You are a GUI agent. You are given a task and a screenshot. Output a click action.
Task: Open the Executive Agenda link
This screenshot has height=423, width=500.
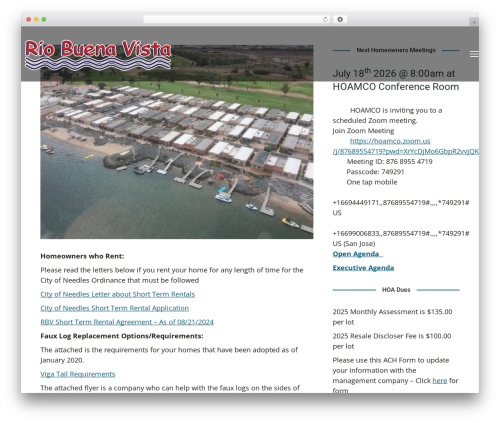[363, 268]
